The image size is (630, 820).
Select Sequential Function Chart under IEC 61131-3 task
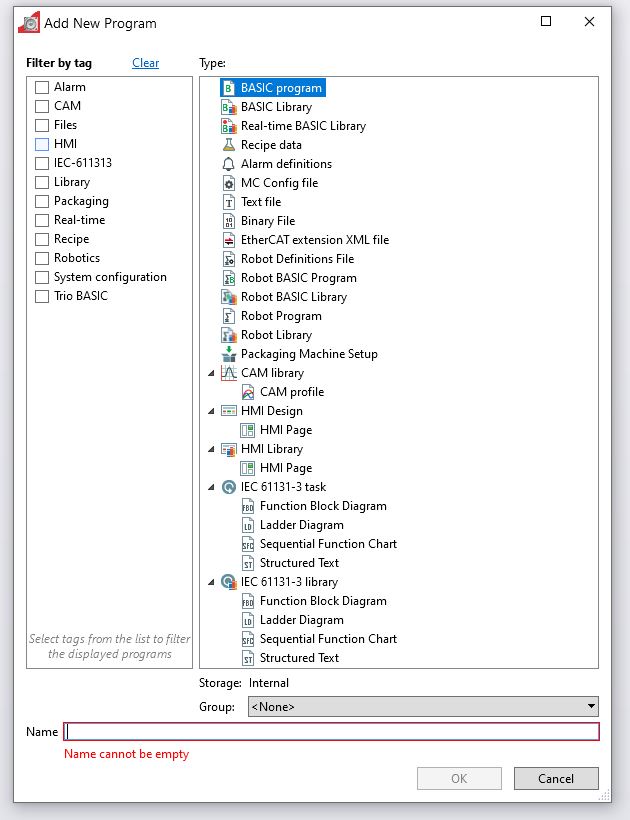tap(328, 544)
